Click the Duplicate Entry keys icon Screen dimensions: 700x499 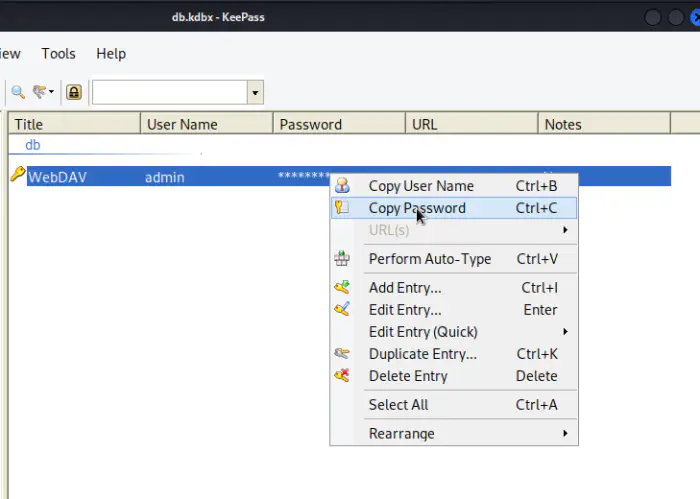click(343, 354)
